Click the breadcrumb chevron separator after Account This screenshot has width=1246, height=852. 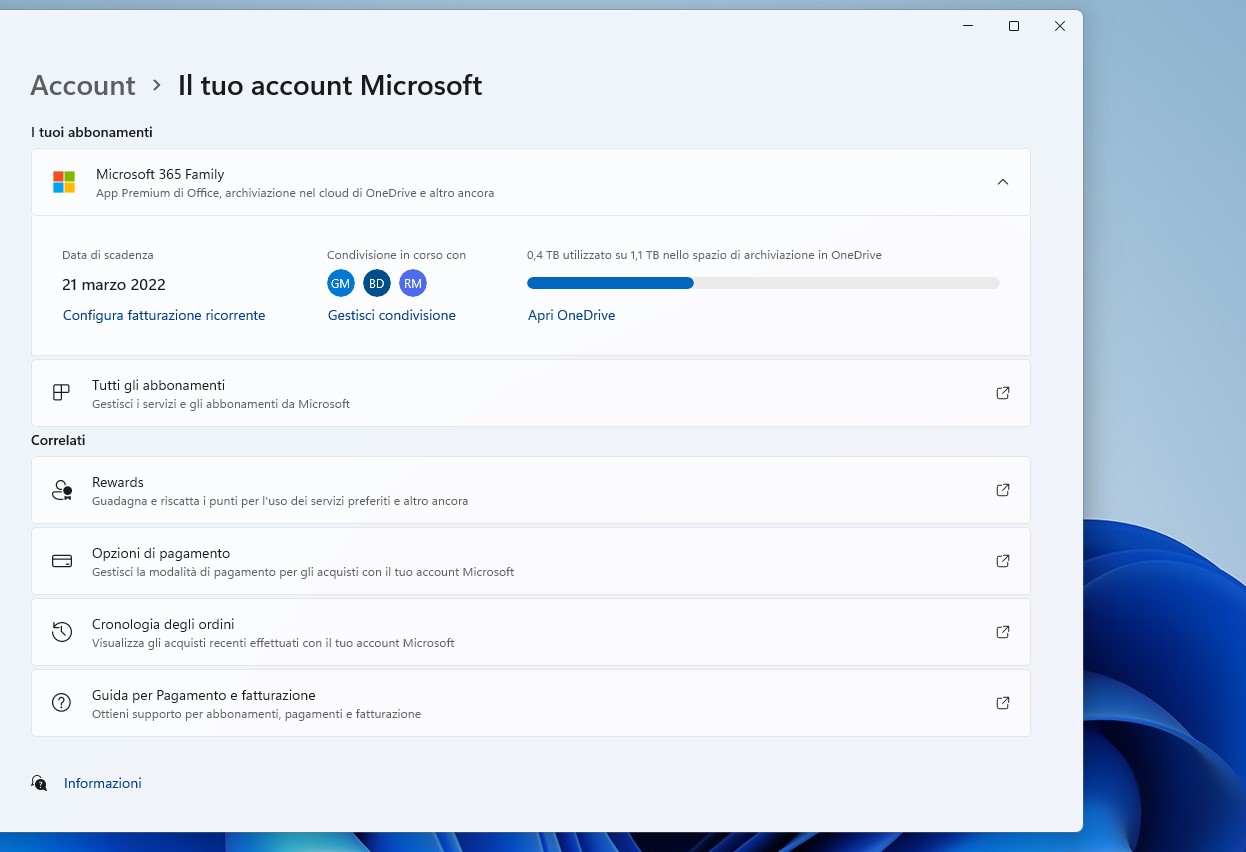[156, 85]
